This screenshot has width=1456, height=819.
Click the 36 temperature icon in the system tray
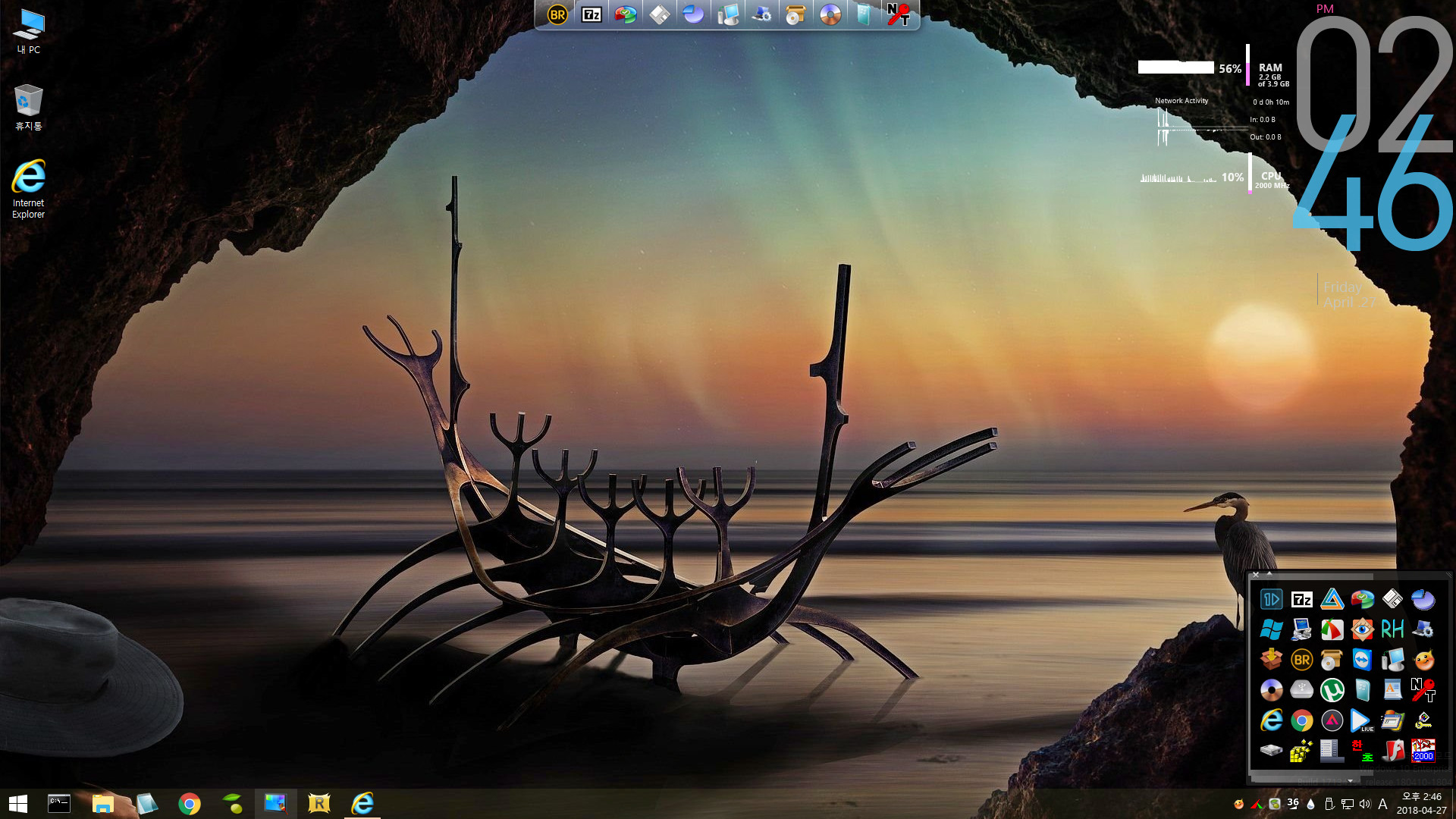(x=1293, y=803)
